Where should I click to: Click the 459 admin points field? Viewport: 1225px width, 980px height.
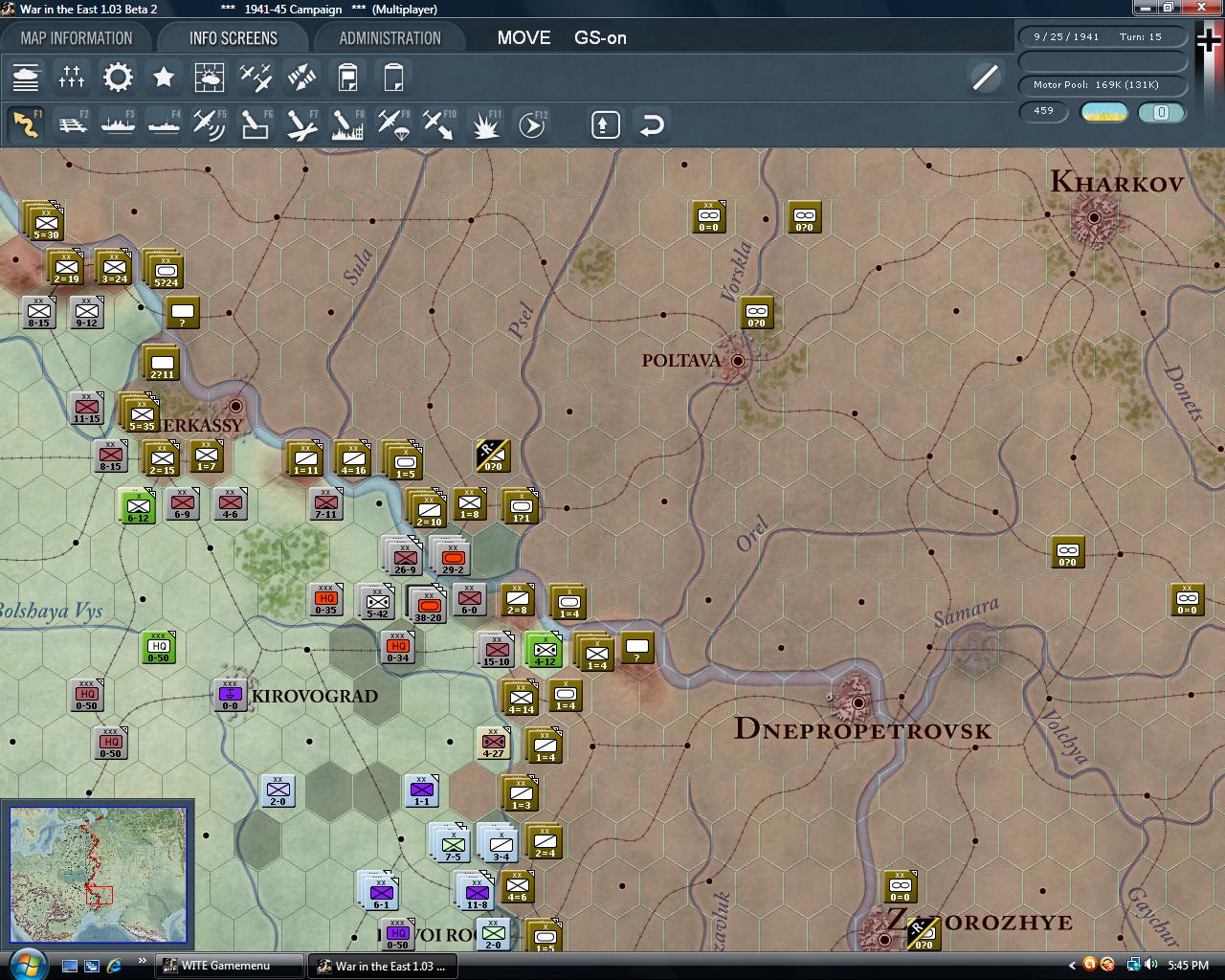1045,112
